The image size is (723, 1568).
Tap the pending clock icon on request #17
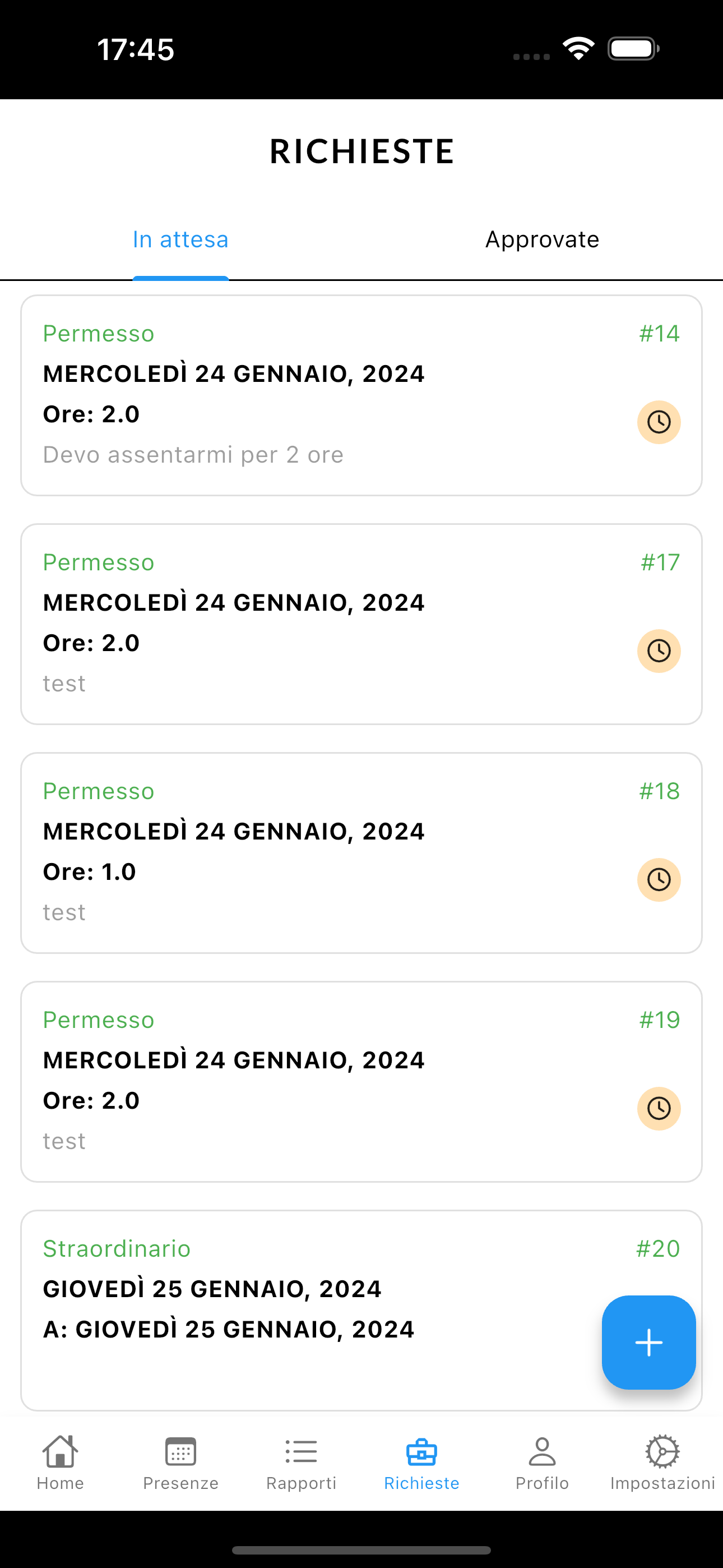[x=659, y=651]
